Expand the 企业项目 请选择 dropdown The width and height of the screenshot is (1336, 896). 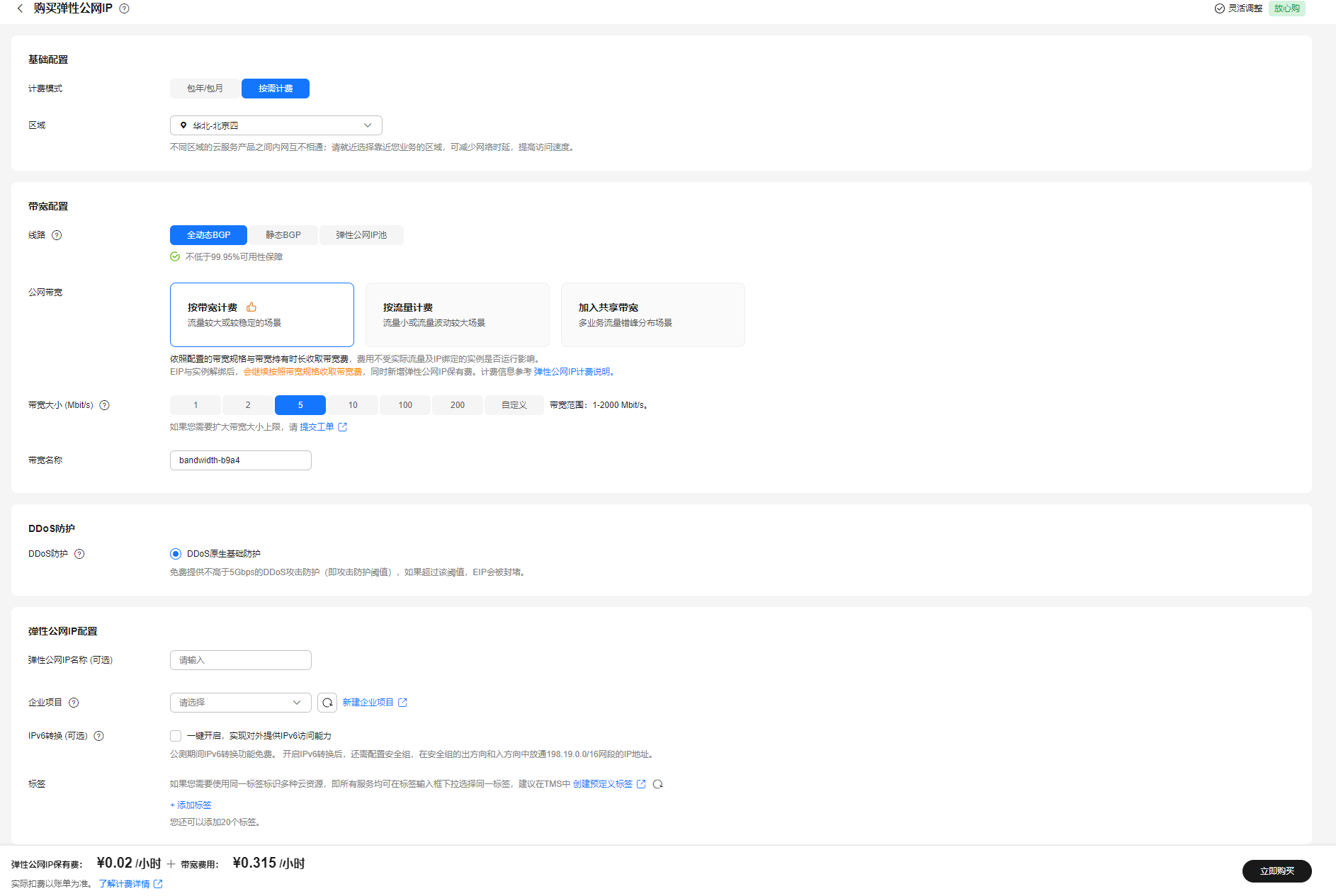pyautogui.click(x=241, y=703)
